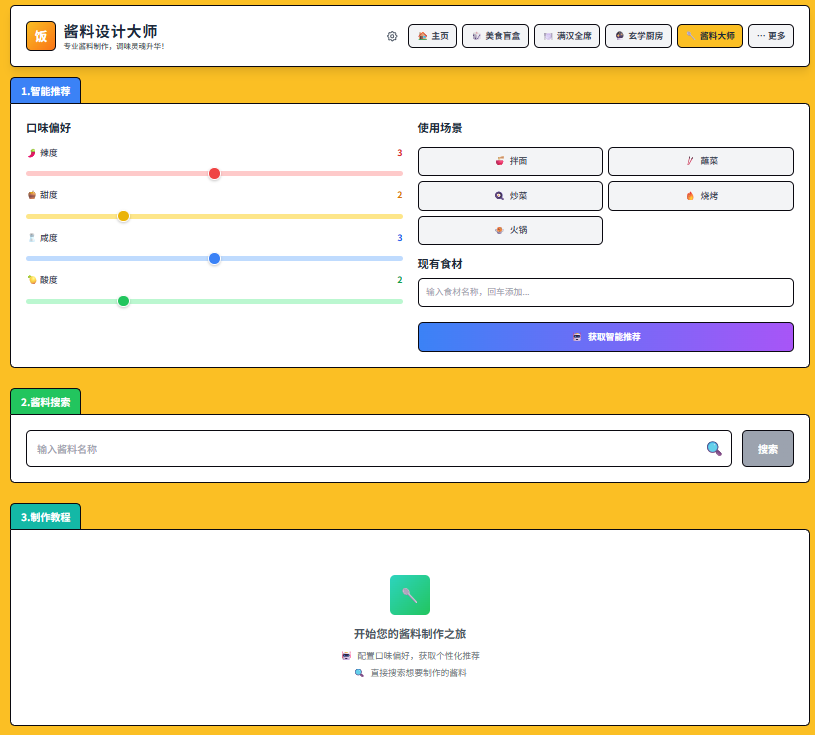815x735 pixels.
Task: Toggle the 蘸菜 usage scenario
Action: (701, 161)
